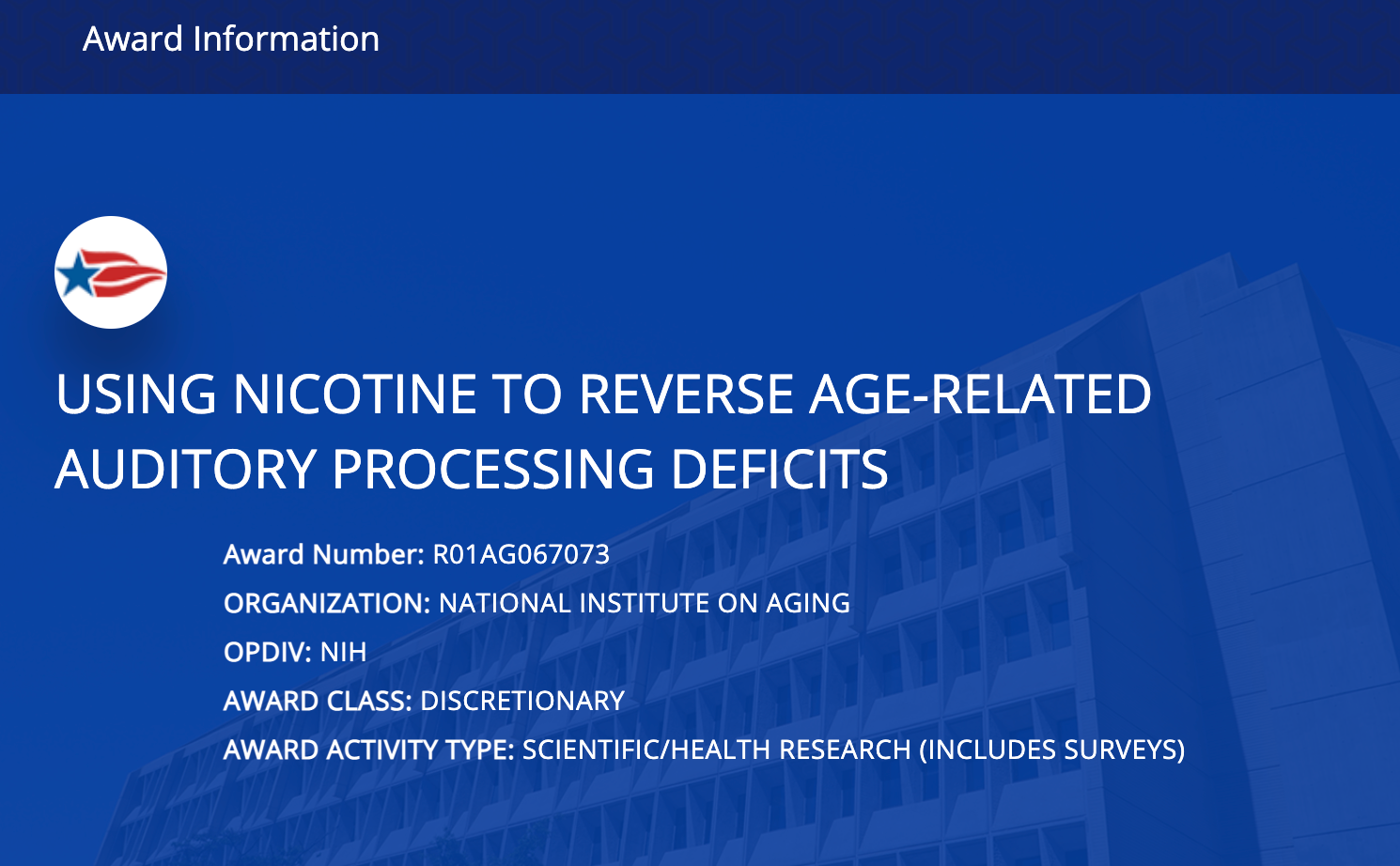Viewport: 1400px width, 866px height.
Task: Select the ORGANIZATION field label
Action: tap(322, 604)
